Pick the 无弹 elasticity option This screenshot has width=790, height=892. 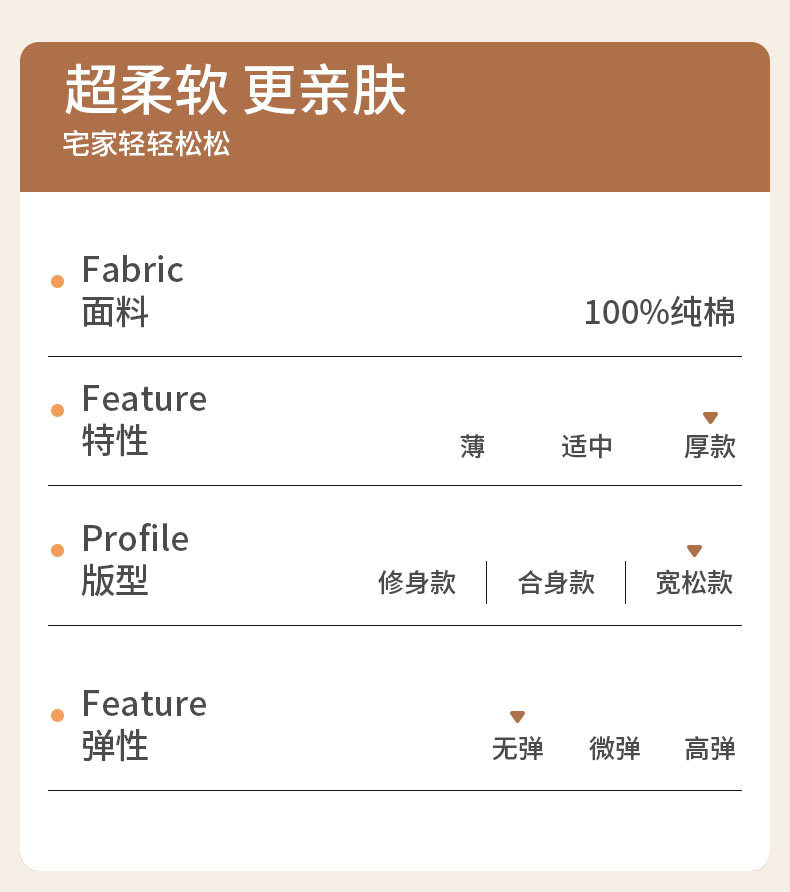517,748
